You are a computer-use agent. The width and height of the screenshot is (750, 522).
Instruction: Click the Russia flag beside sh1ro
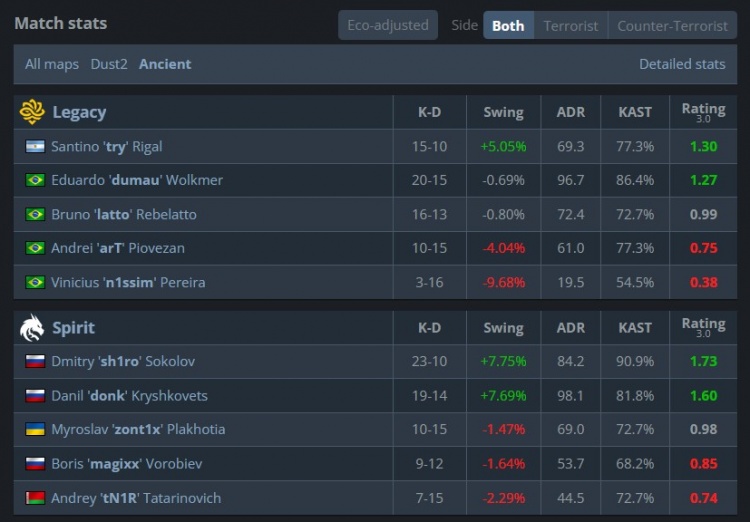point(35,361)
